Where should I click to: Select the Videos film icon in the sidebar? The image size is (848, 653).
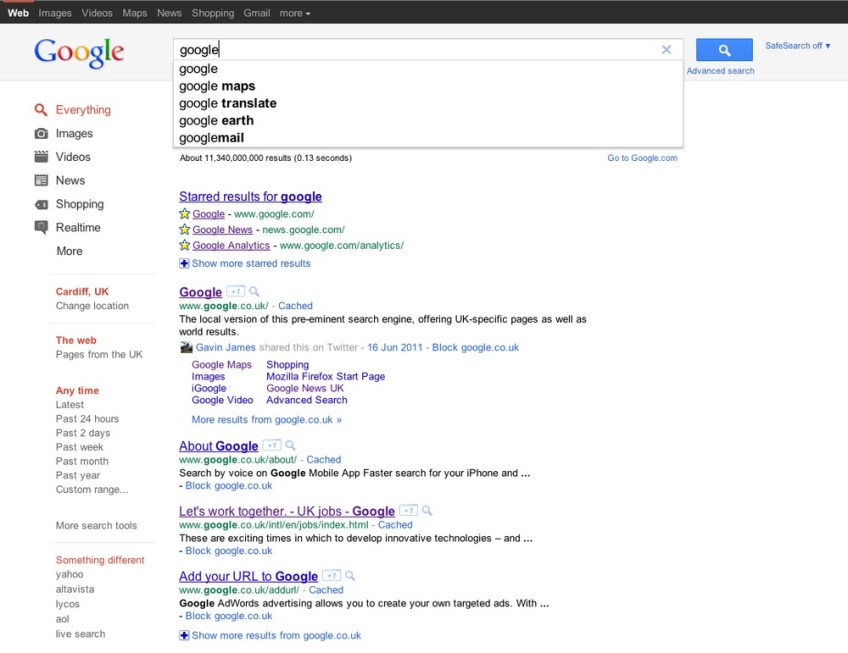coord(41,157)
